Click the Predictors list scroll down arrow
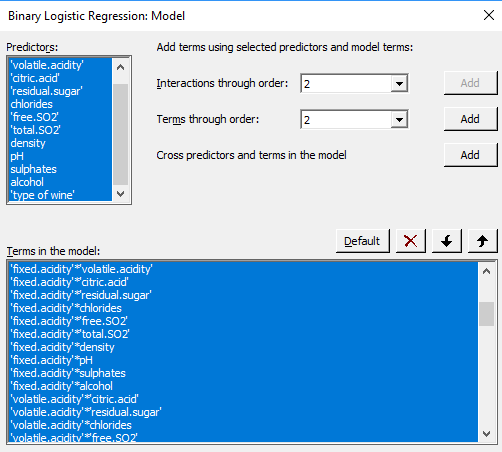 coord(121,194)
